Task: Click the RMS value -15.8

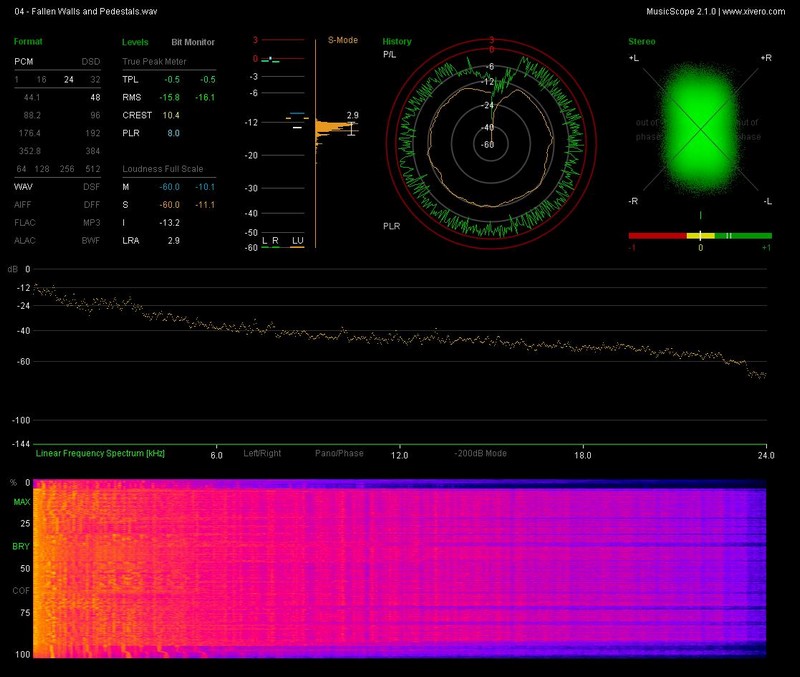Action: 169,97
